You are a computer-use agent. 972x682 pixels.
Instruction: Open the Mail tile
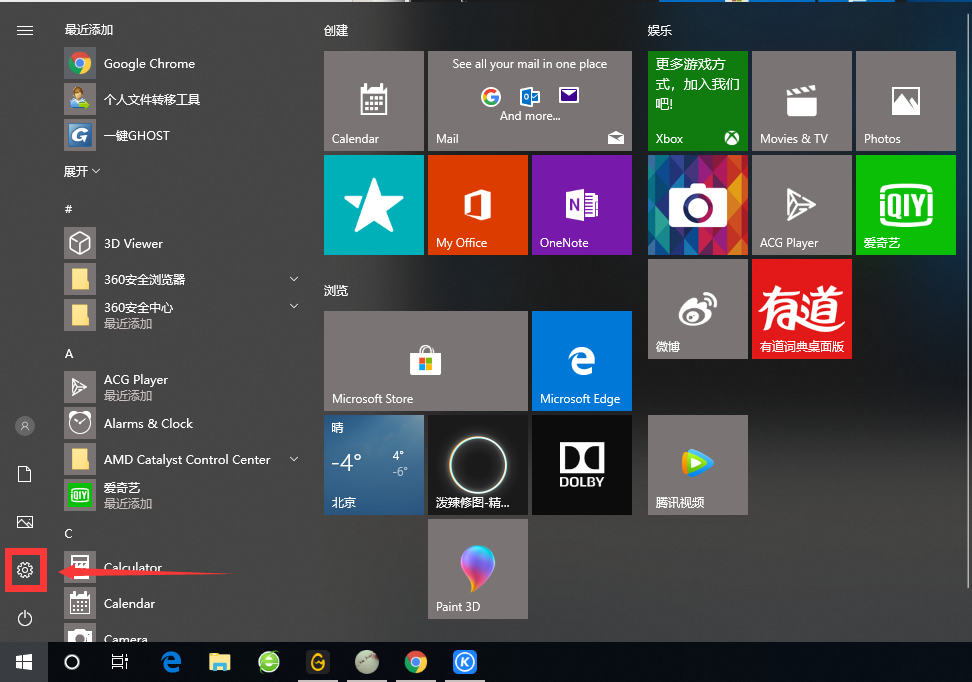(x=530, y=101)
